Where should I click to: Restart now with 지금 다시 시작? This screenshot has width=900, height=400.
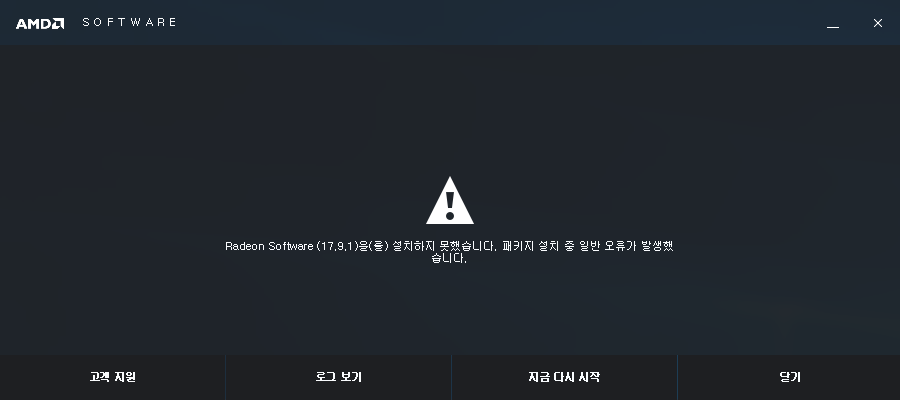point(564,377)
